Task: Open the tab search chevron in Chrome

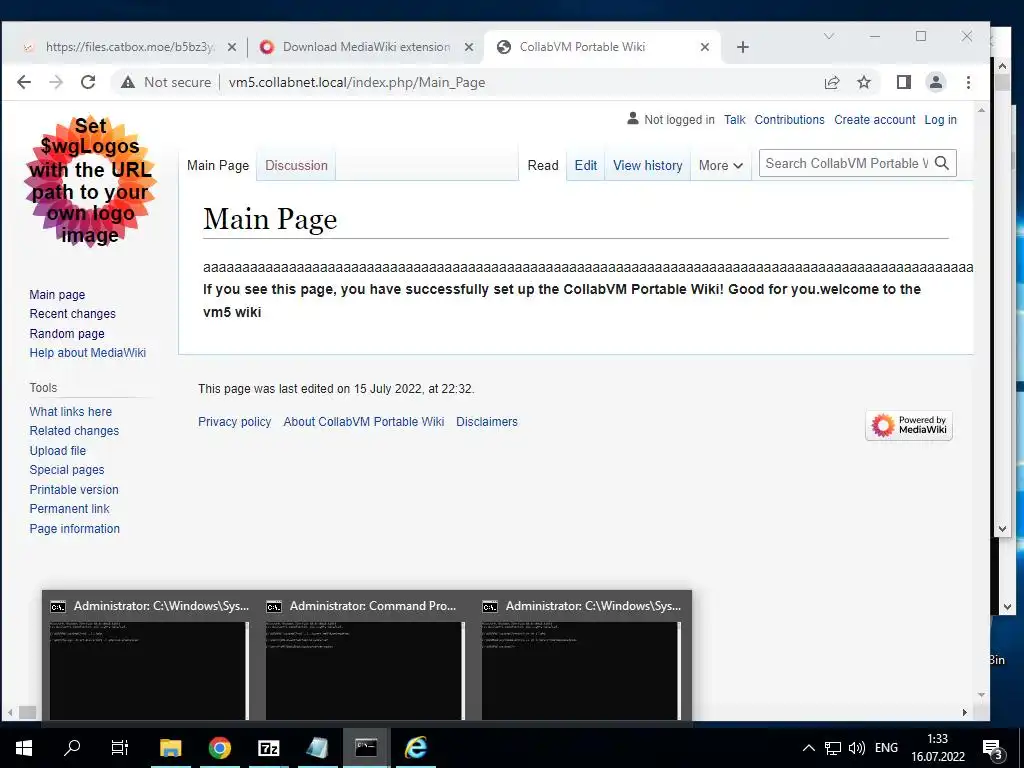Action: (x=829, y=36)
